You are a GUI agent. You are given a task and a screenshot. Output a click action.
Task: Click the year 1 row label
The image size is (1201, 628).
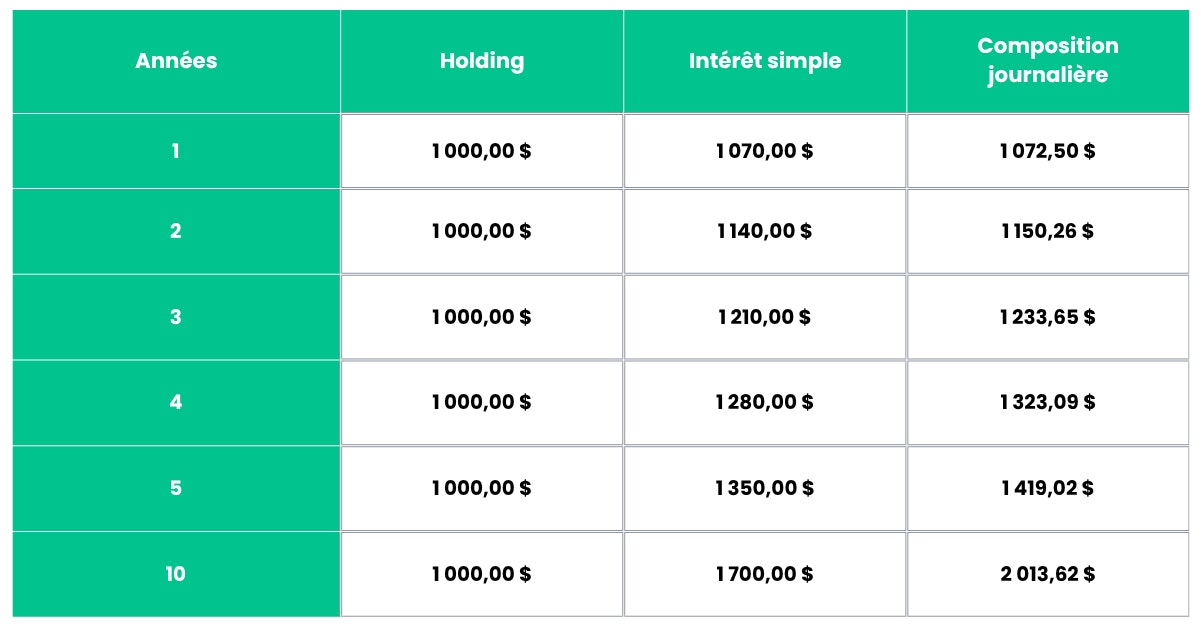tap(176, 152)
